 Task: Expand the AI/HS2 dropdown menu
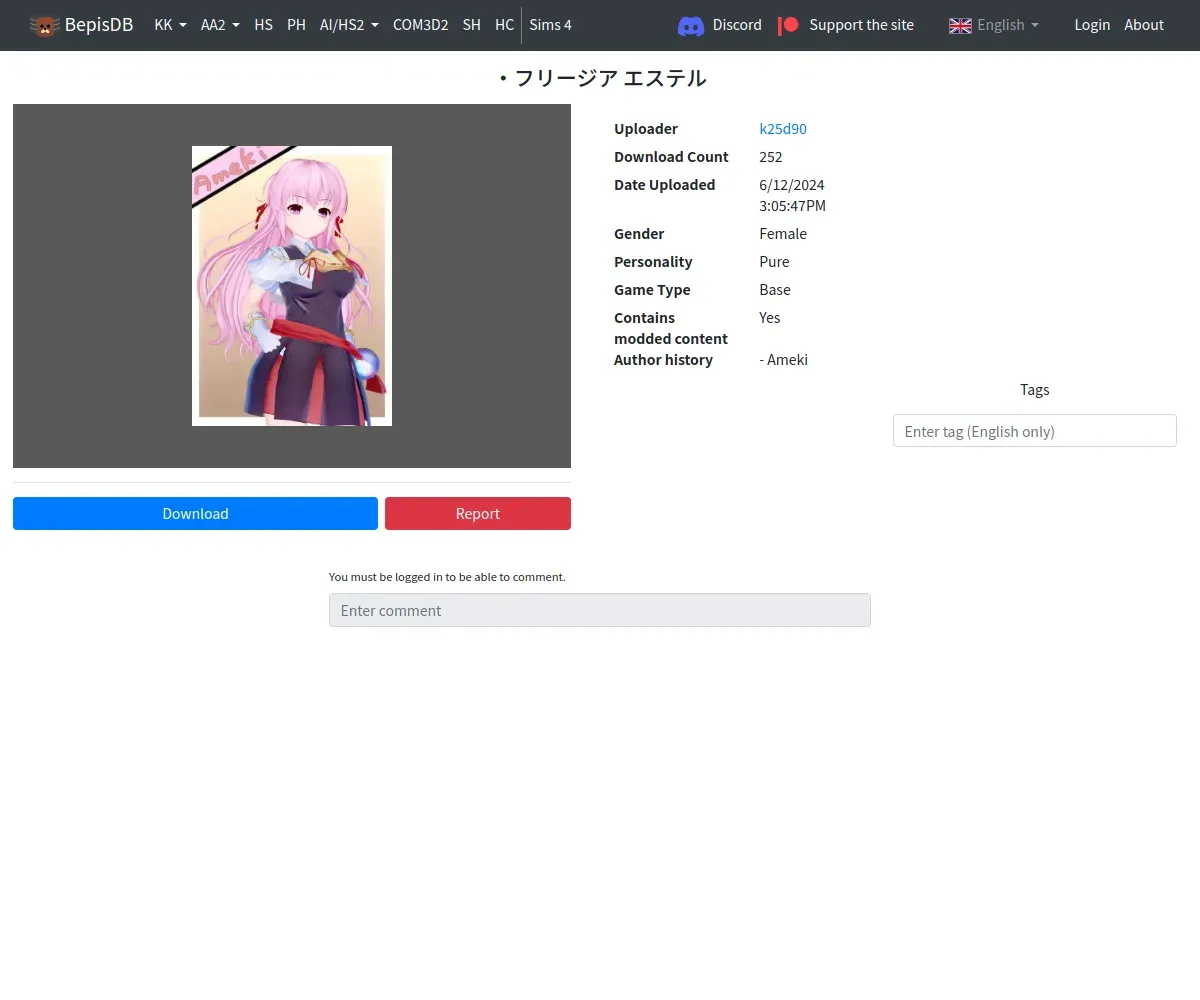(x=349, y=25)
